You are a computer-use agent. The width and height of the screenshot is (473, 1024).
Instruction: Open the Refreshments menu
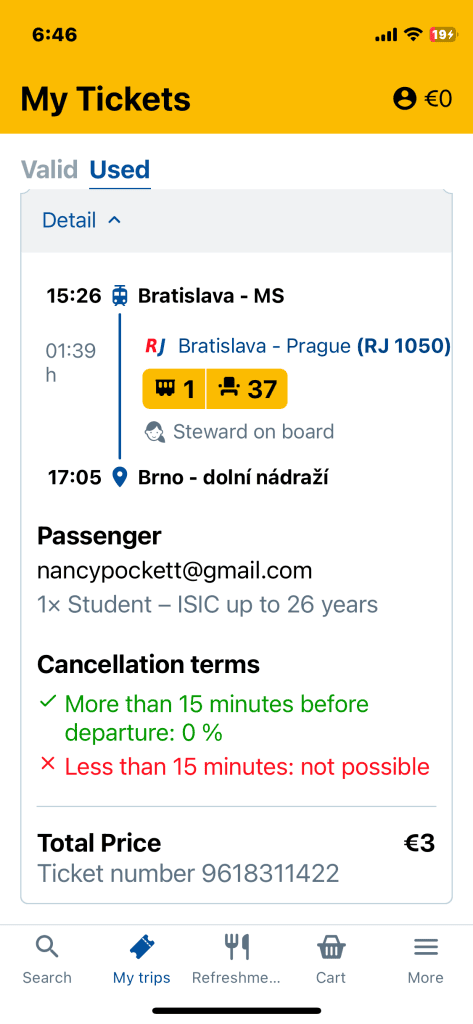coord(236,959)
